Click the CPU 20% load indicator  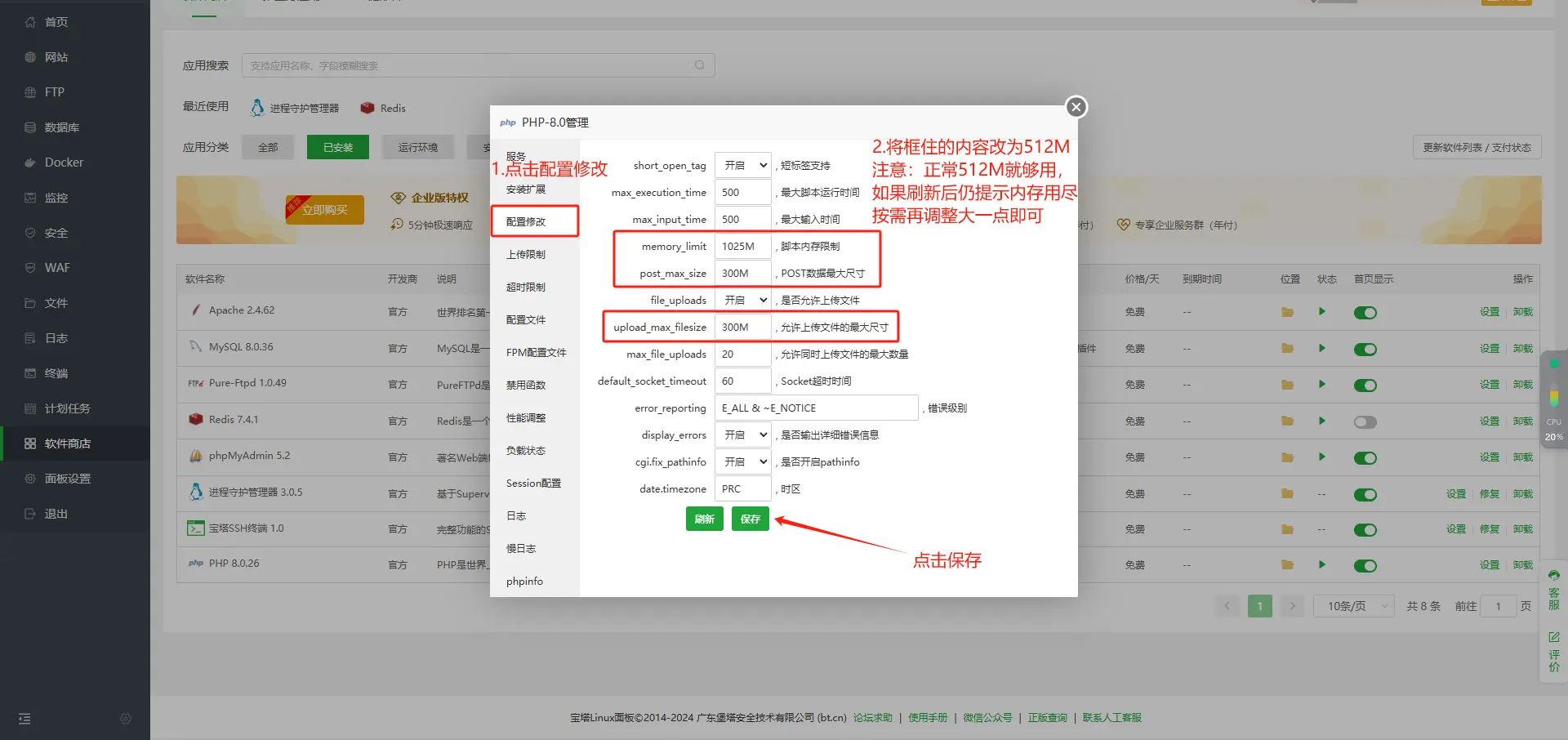click(x=1553, y=430)
